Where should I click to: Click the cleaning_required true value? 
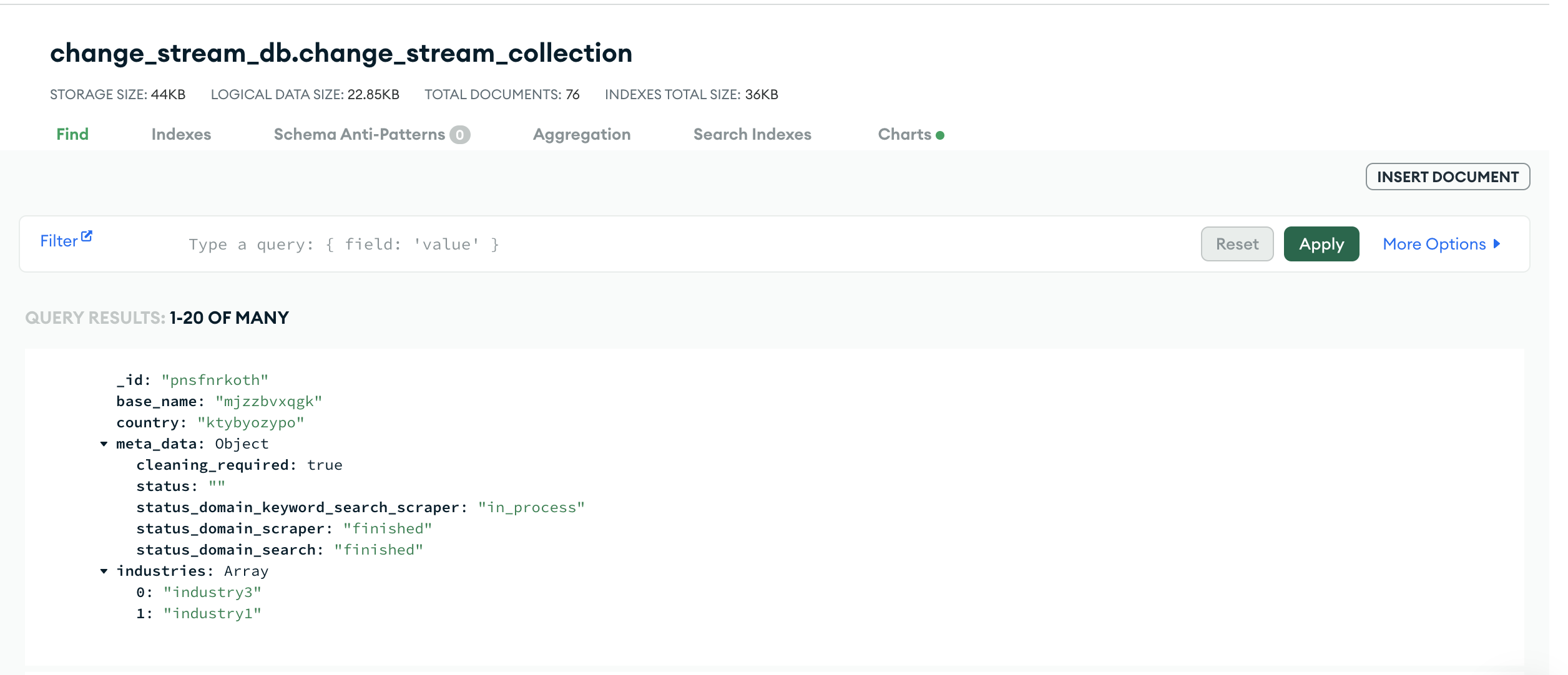point(325,465)
